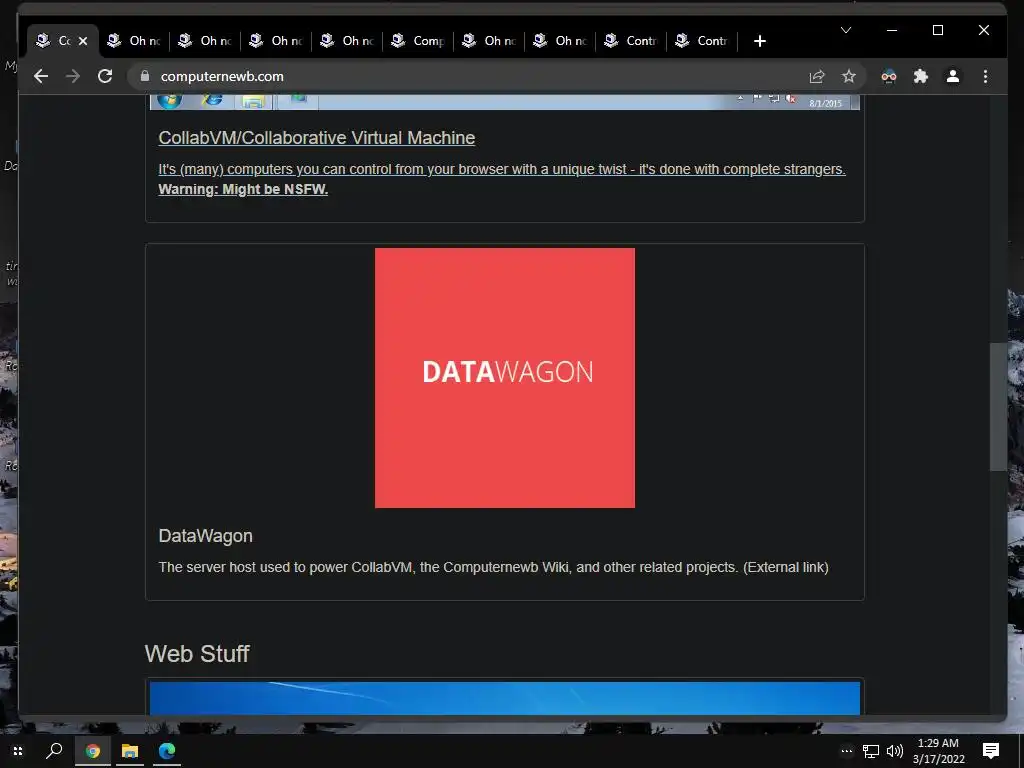
Task: Click the Windows 7 screenshot strip at top
Action: pos(505,102)
